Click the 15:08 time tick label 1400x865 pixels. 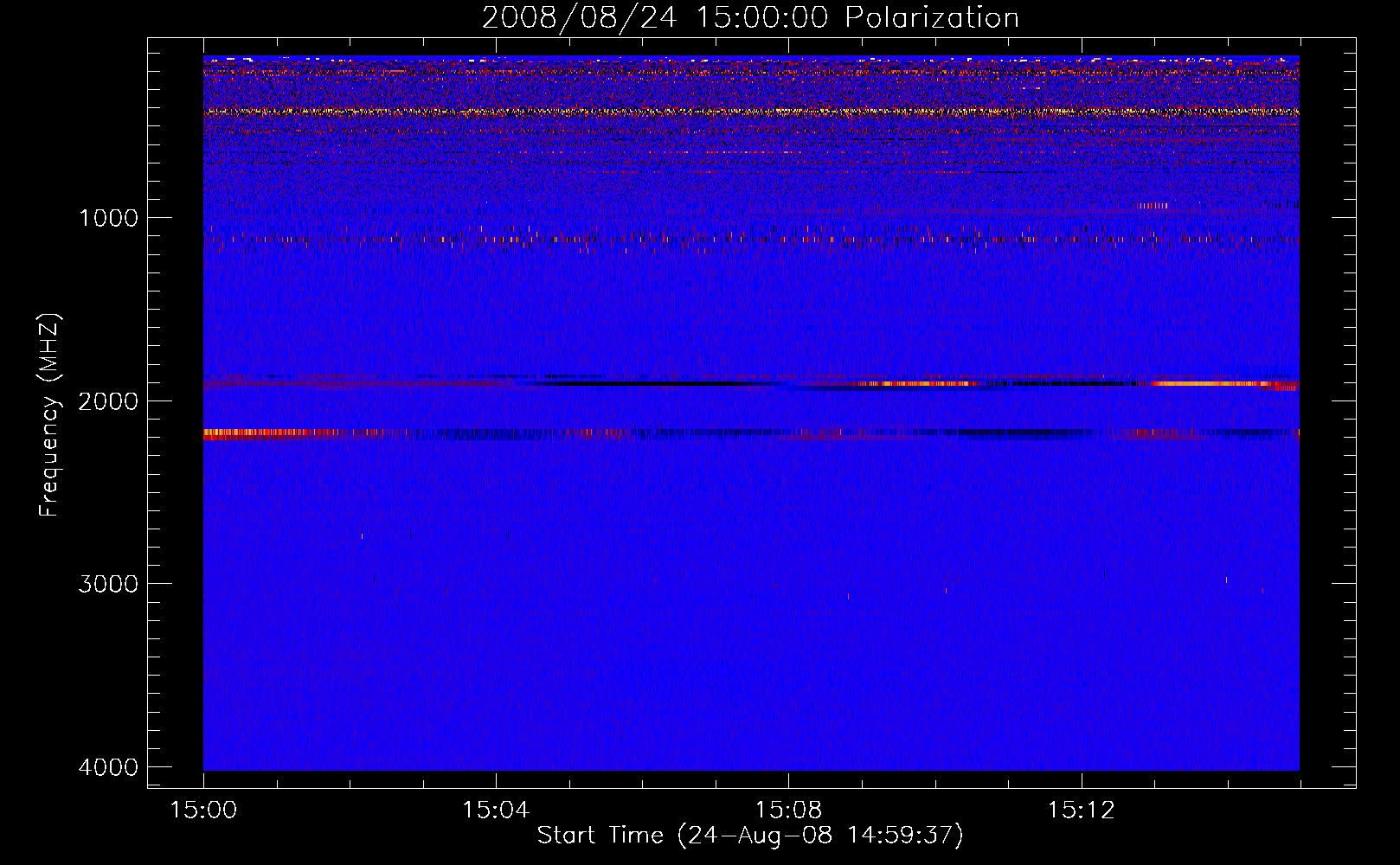pyautogui.click(x=788, y=811)
